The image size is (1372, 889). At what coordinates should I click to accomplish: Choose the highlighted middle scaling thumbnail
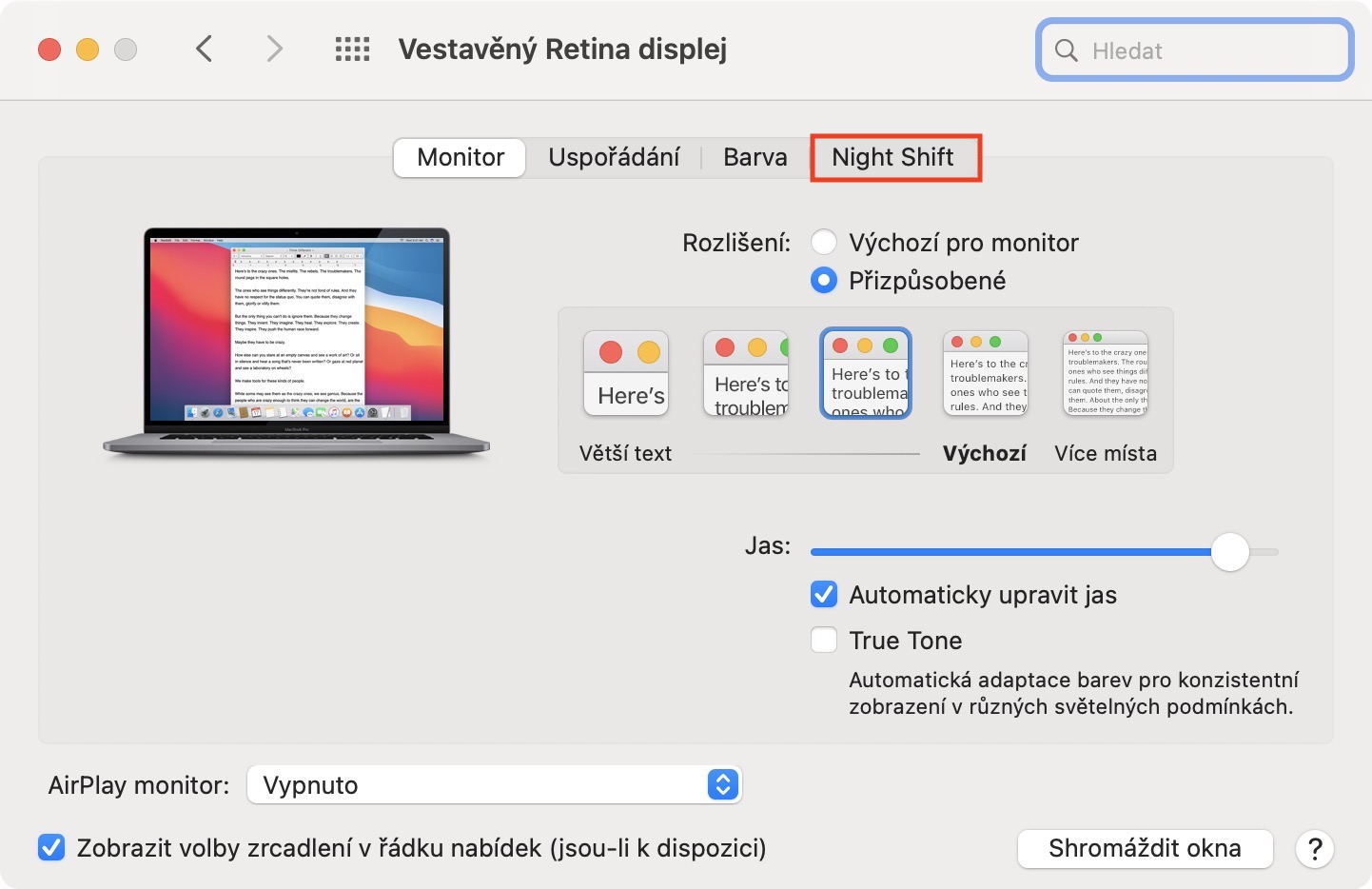[x=866, y=373]
